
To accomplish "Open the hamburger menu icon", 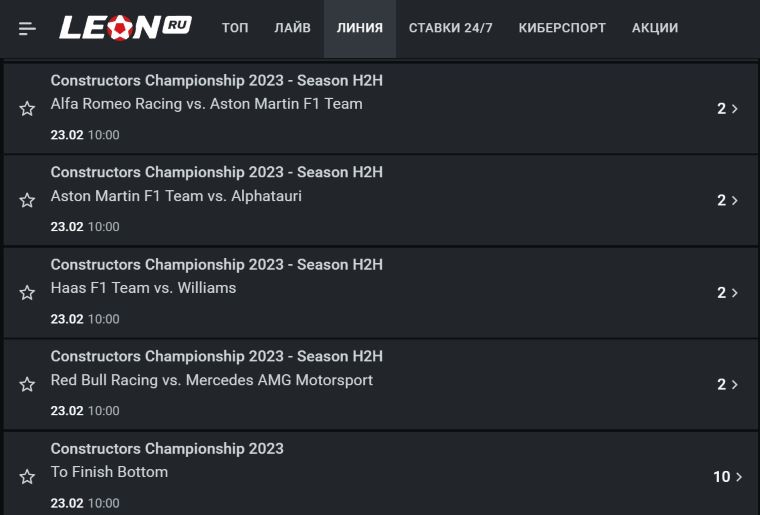I will (27, 28).
